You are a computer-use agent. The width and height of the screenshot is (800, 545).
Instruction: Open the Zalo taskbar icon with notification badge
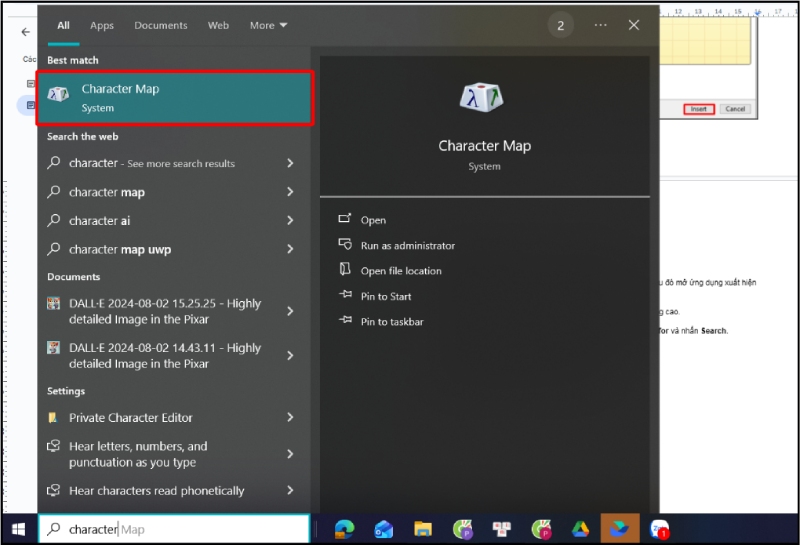659,529
